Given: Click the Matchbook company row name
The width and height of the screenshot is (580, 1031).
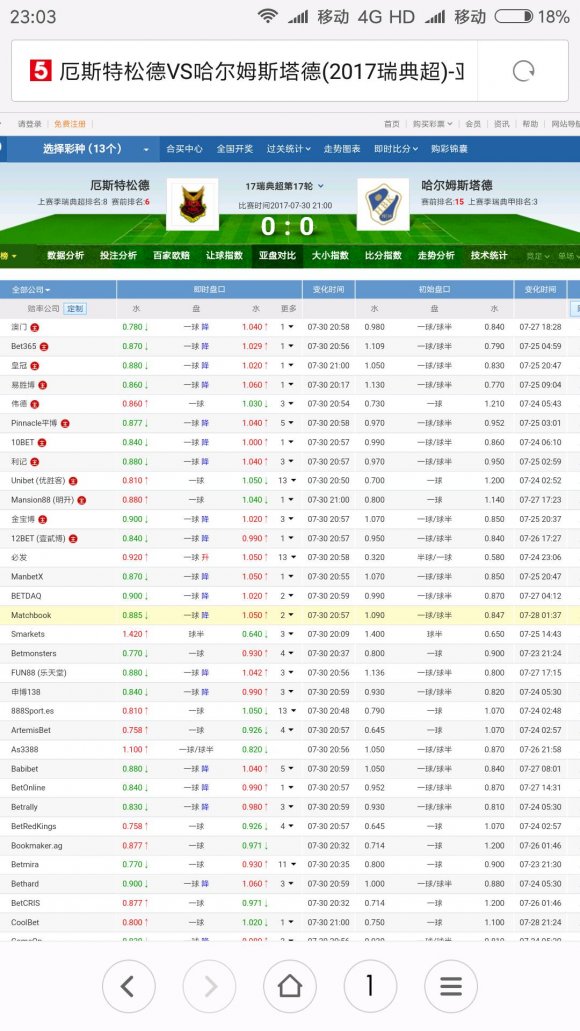Looking at the screenshot, I should pos(31,615).
